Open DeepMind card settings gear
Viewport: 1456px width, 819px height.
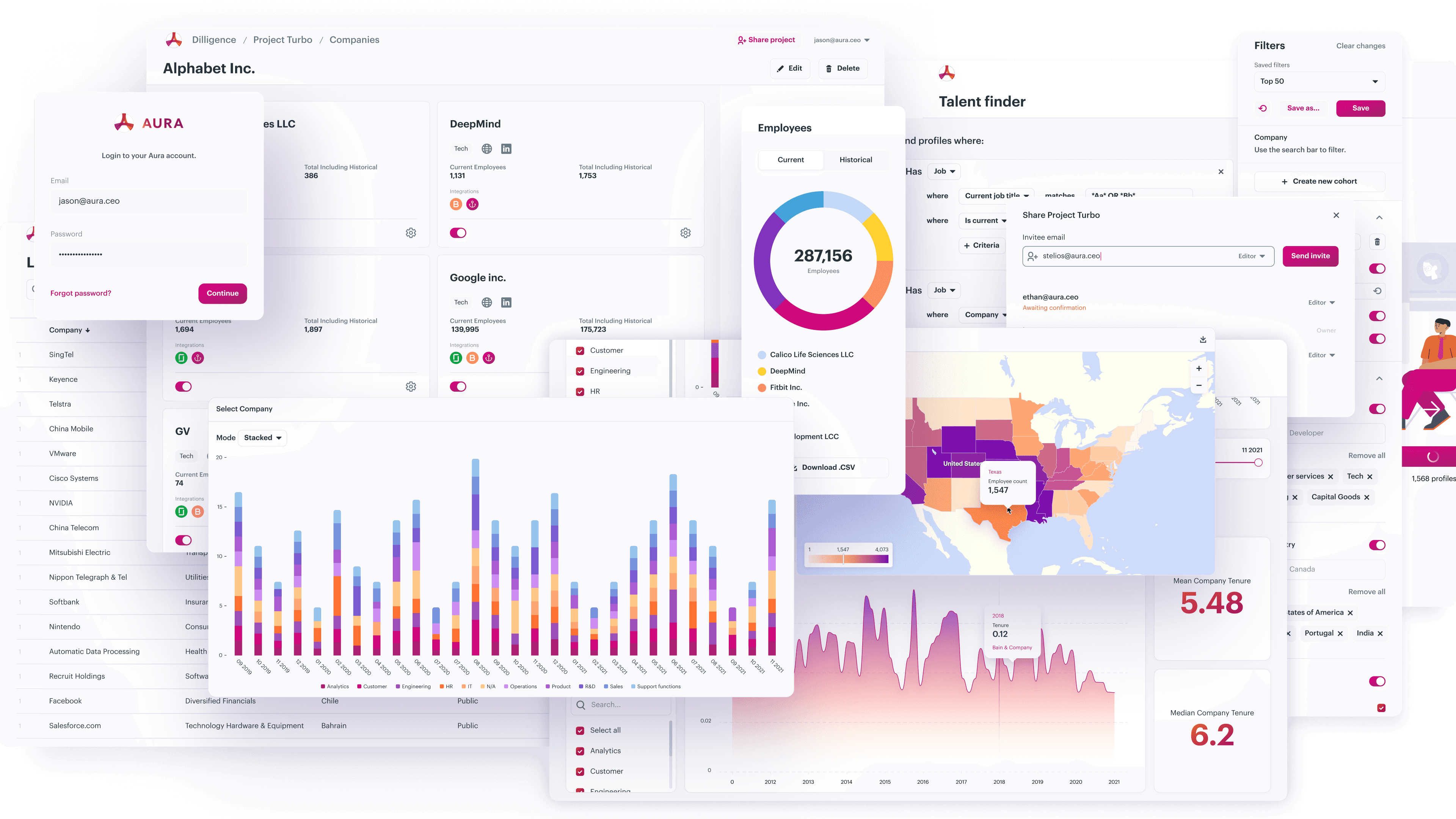coord(686,233)
